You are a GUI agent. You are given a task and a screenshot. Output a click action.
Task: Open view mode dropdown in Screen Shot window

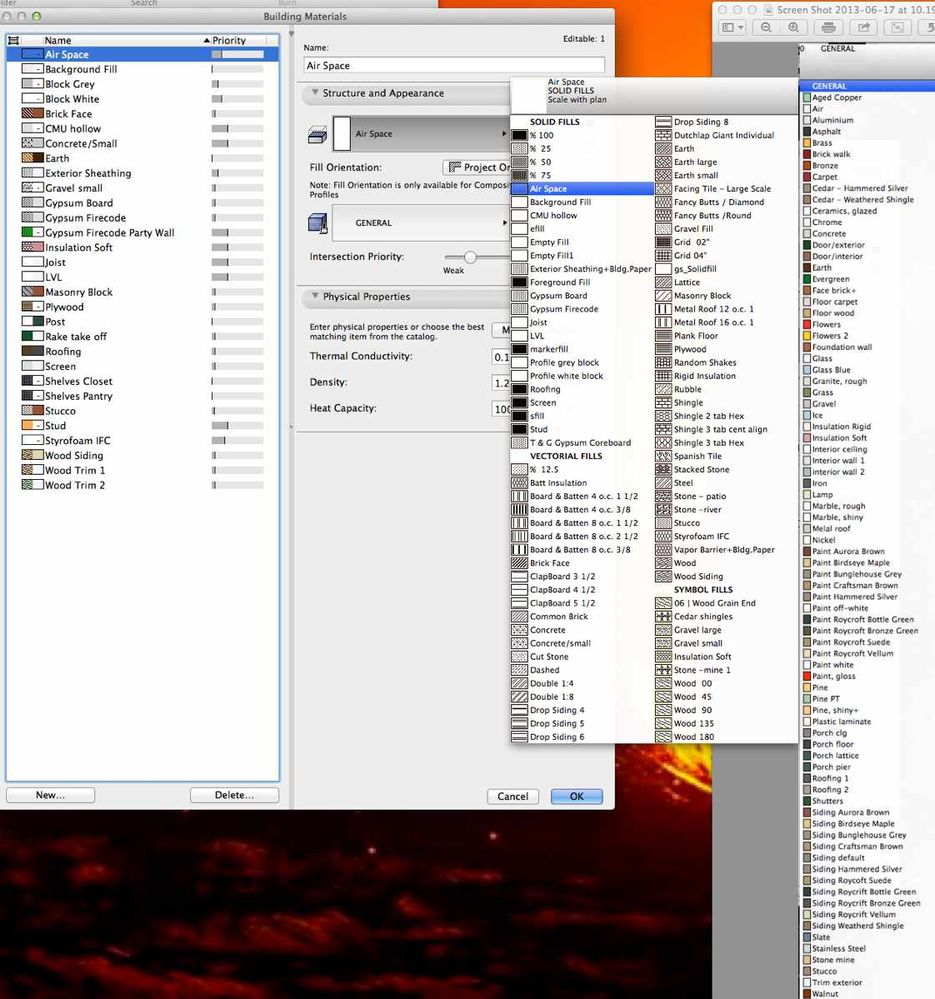click(732, 27)
